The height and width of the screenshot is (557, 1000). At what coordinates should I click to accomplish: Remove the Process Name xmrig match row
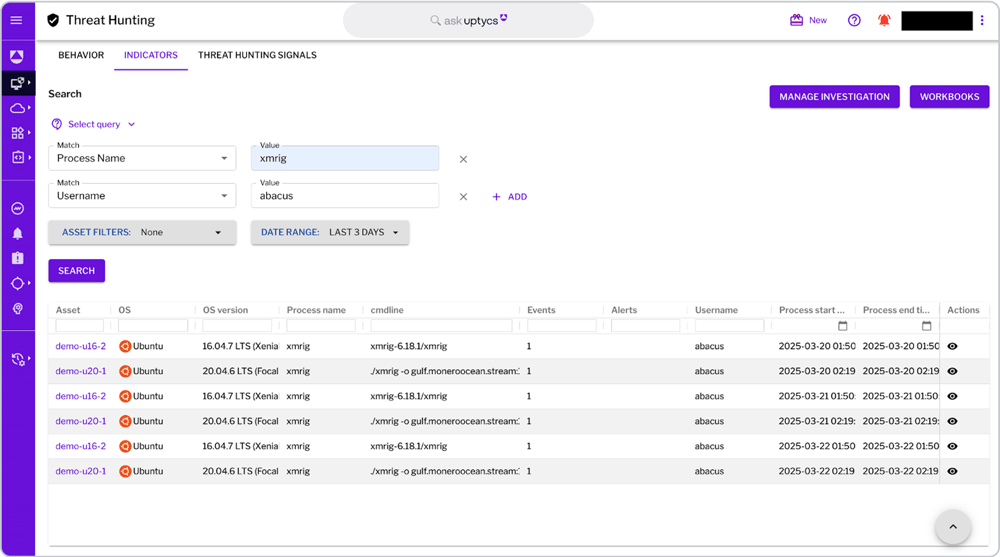(464, 160)
